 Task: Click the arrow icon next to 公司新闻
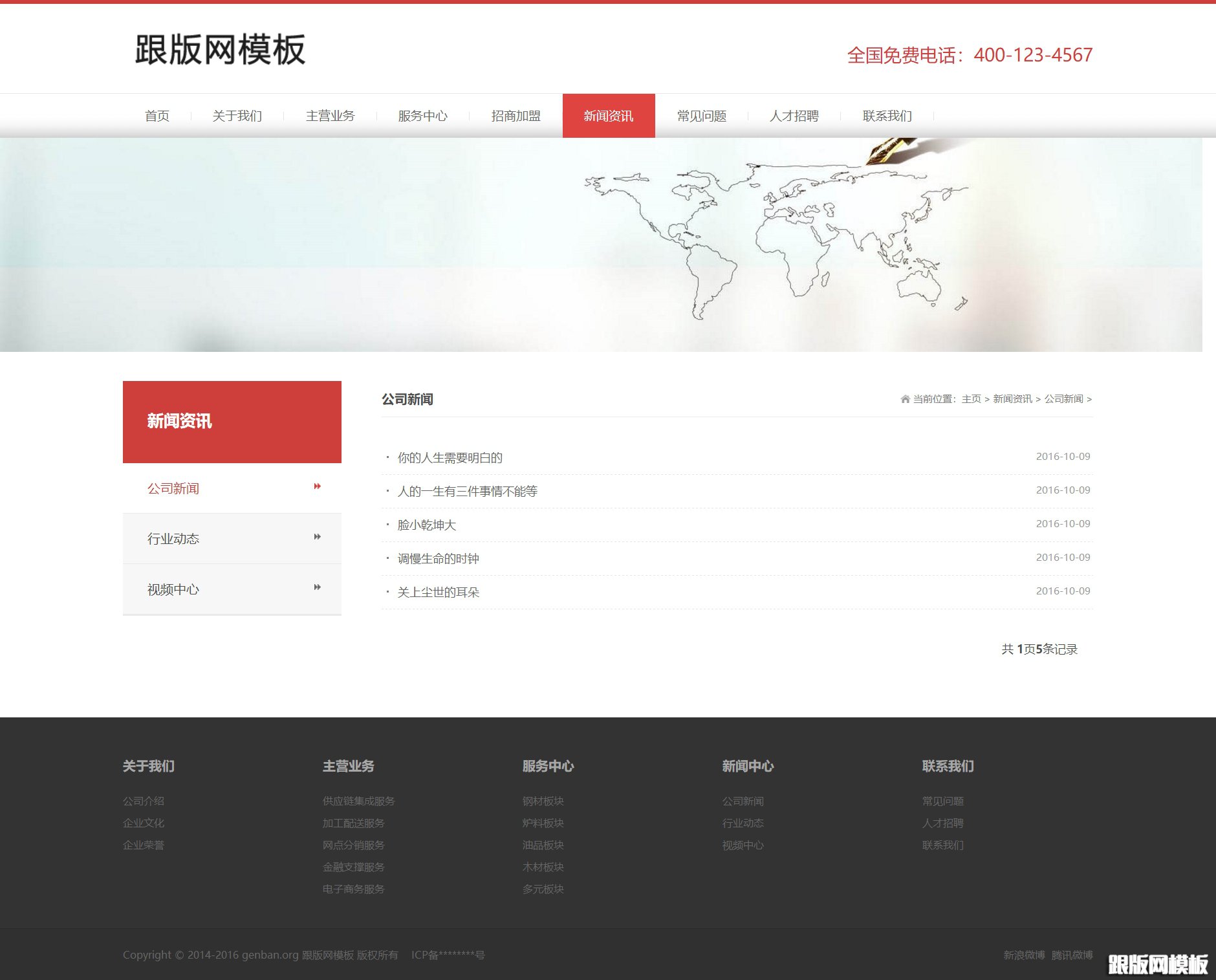point(316,486)
